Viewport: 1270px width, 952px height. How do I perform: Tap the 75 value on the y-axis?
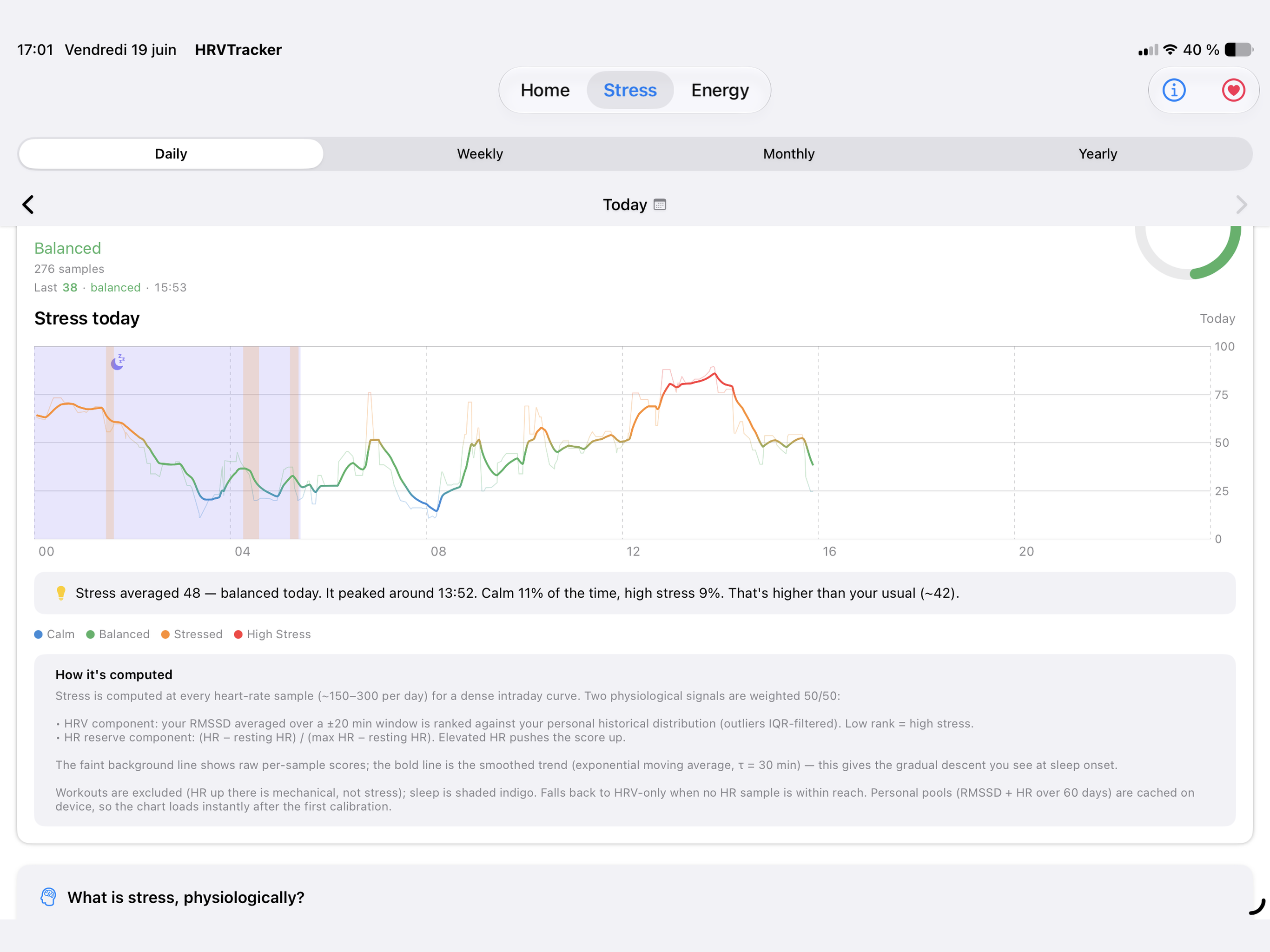click(1221, 395)
